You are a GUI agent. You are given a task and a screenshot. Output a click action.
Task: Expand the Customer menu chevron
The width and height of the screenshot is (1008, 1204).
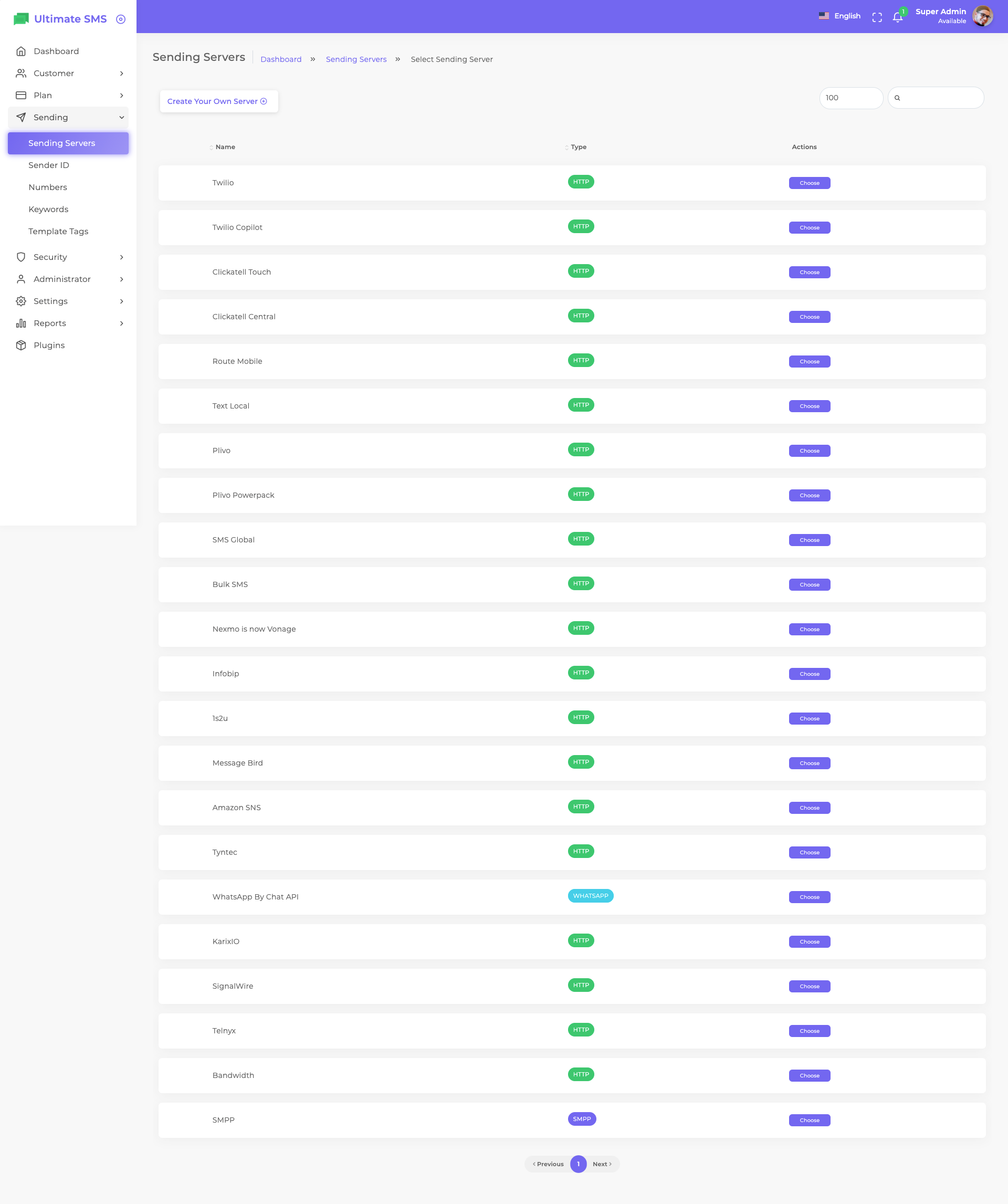[x=122, y=74]
